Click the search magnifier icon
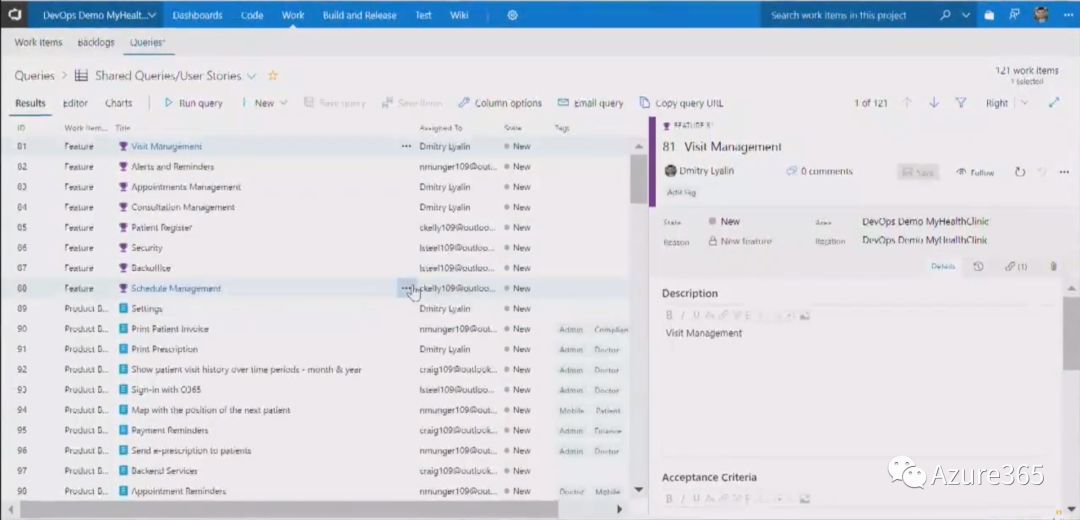This screenshot has width=1080, height=520. pyautogui.click(x=945, y=15)
